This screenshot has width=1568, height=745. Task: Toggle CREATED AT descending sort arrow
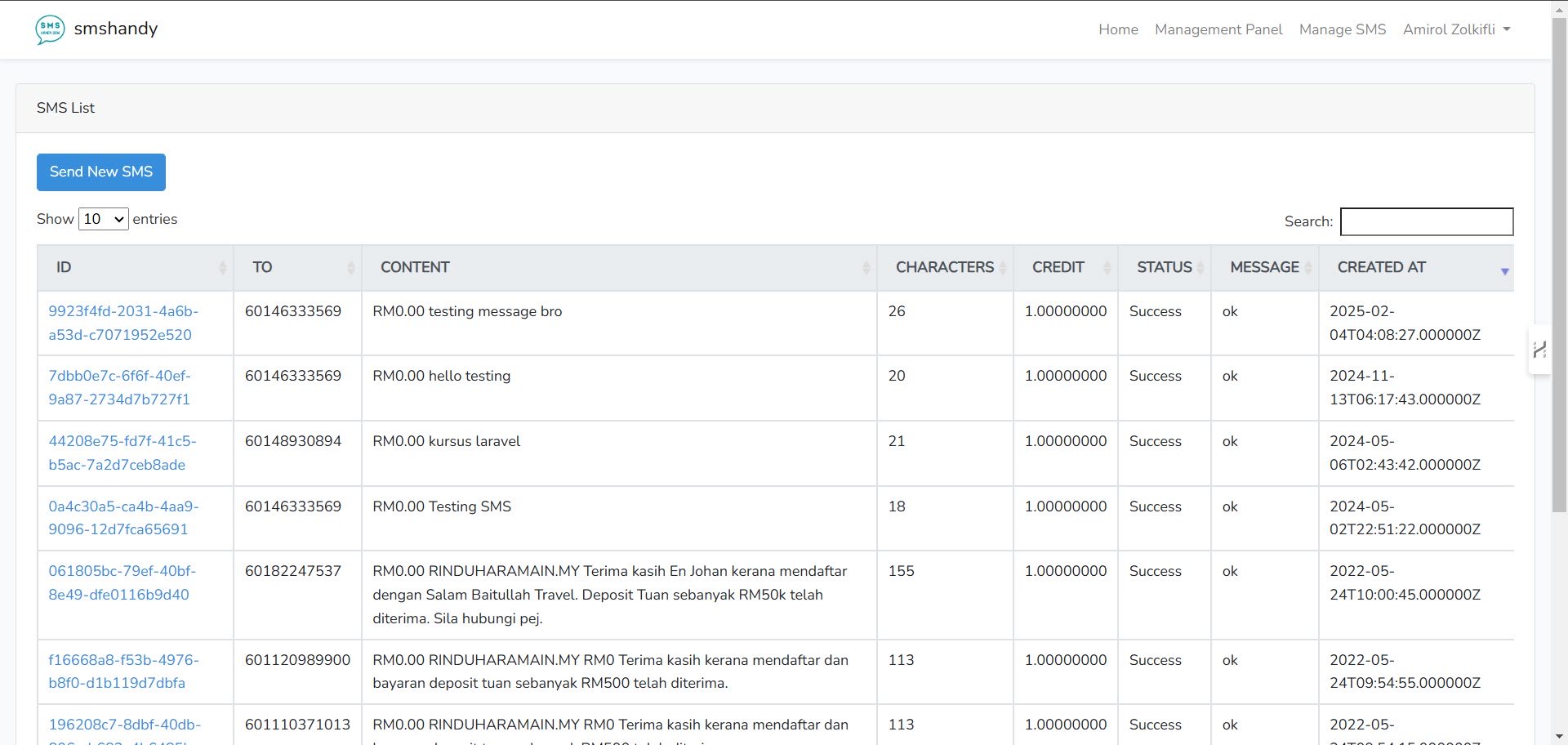(x=1504, y=270)
